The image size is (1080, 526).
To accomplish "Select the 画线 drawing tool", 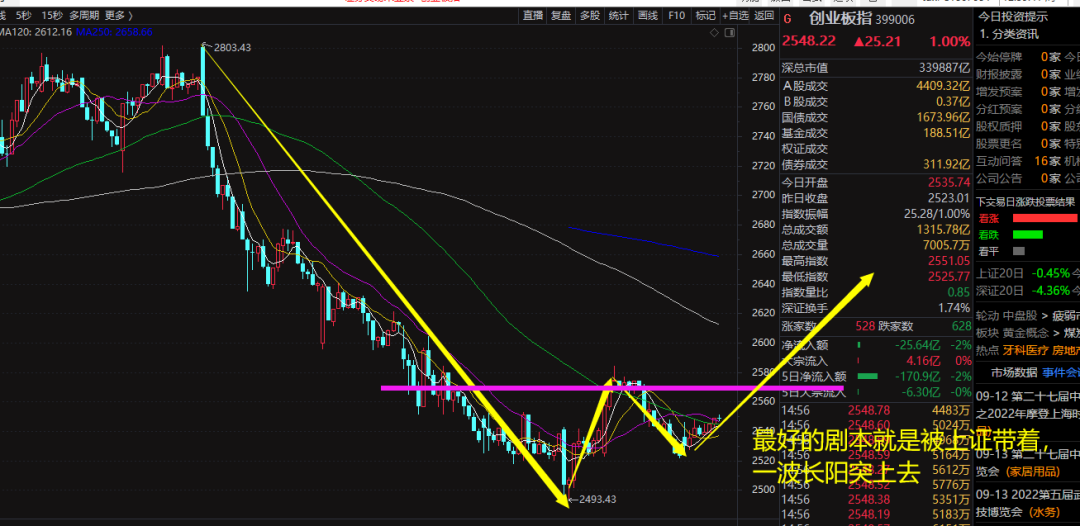I will point(648,15).
